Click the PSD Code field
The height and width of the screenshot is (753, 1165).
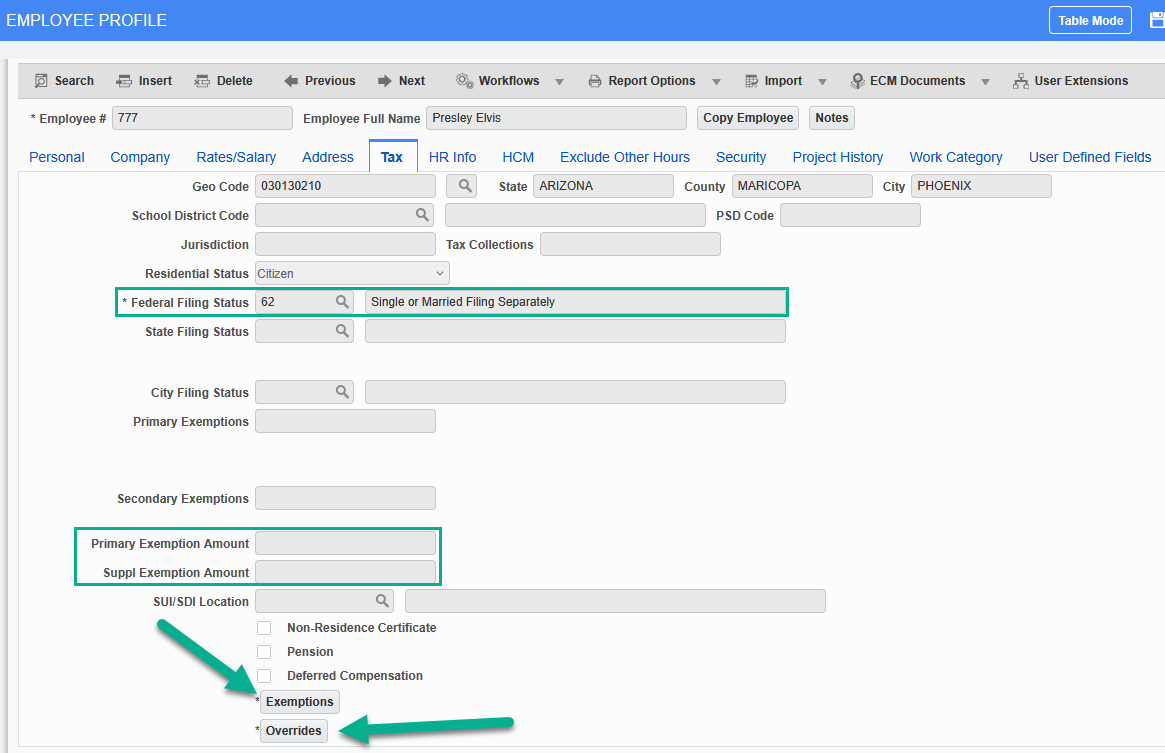coord(850,215)
